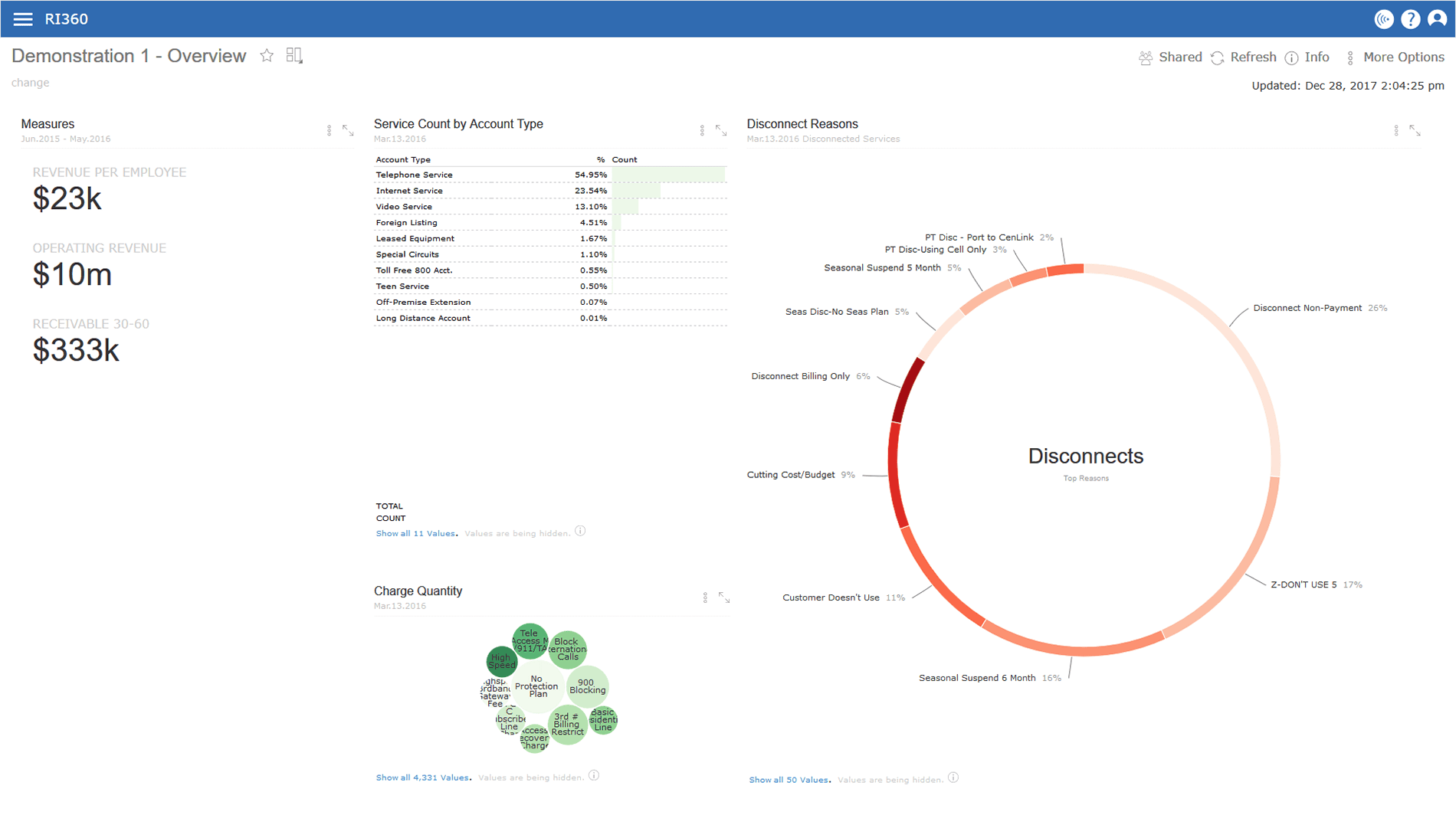Select the dark red Disconnect Billing Only segment
The width and height of the screenshot is (1456, 825).
[907, 389]
